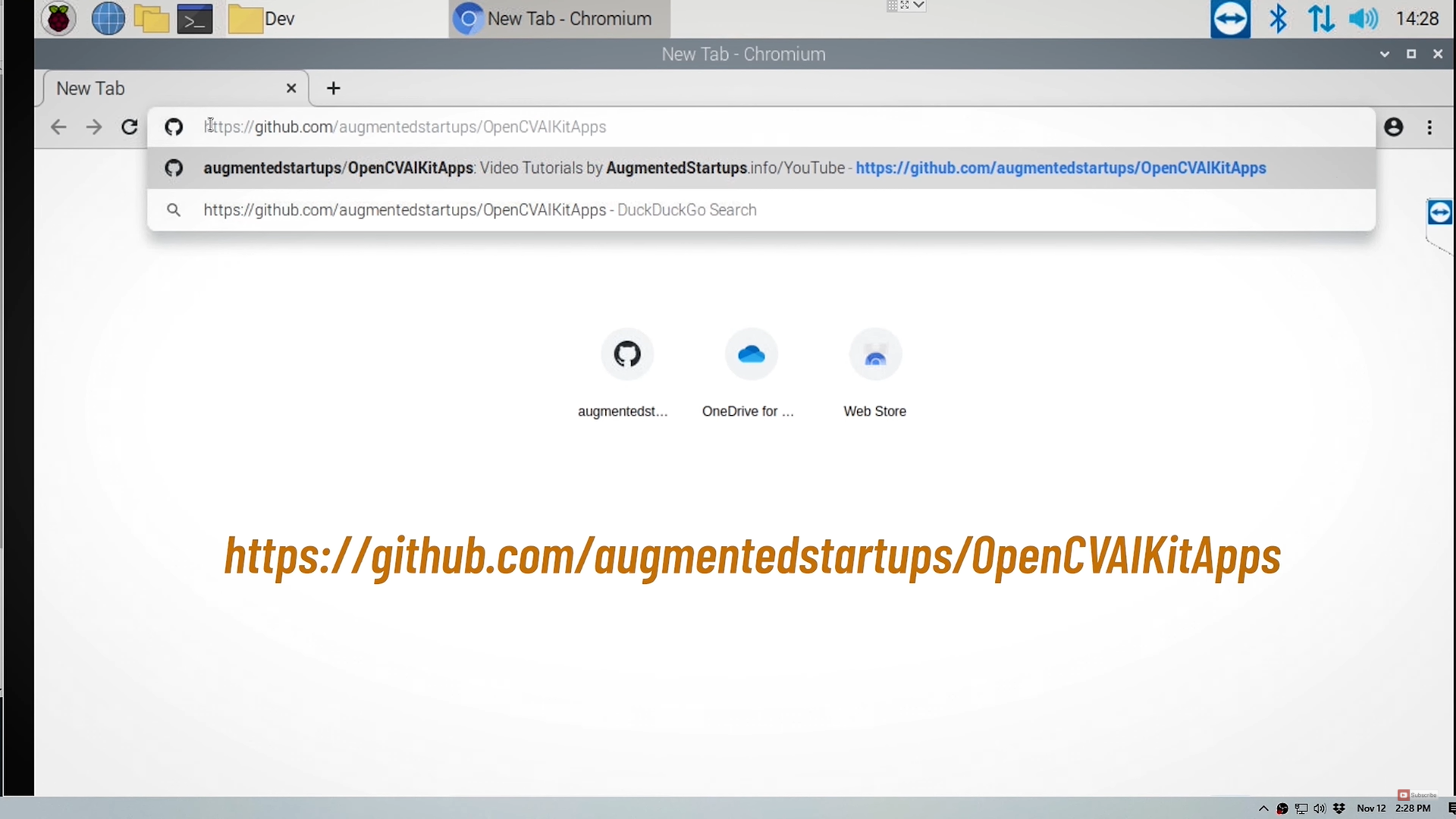Viewport: 1456px width, 819px height.
Task: Open the file manager folder icon
Action: [x=151, y=18]
